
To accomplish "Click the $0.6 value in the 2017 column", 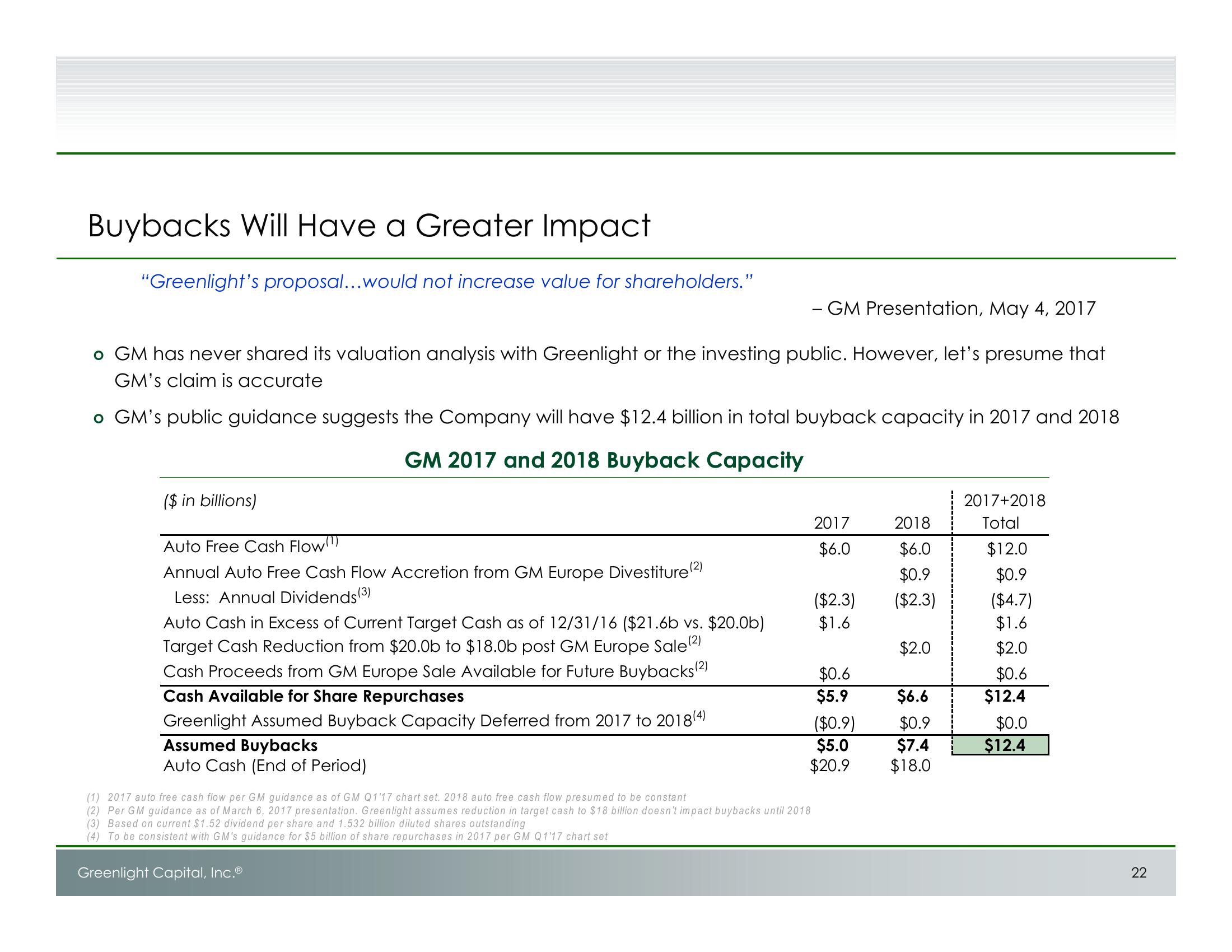I will point(834,673).
